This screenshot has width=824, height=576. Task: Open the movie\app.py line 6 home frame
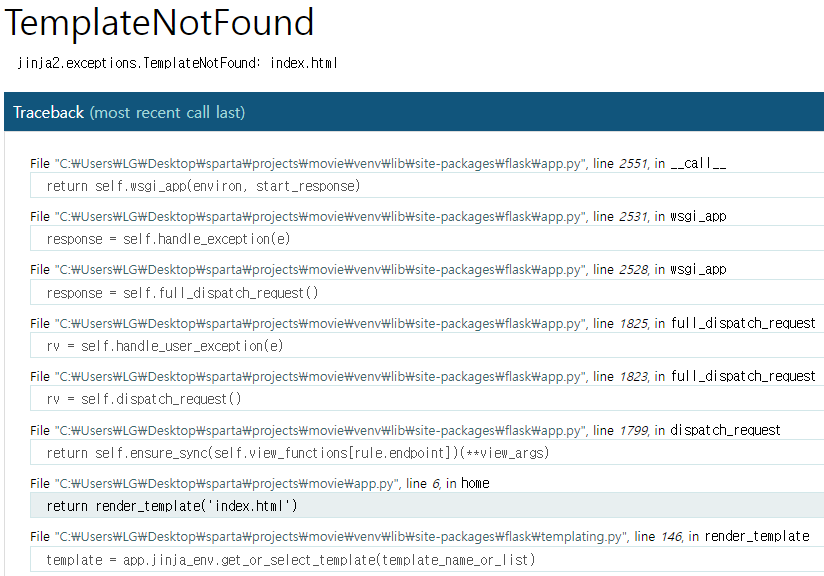tap(227, 484)
